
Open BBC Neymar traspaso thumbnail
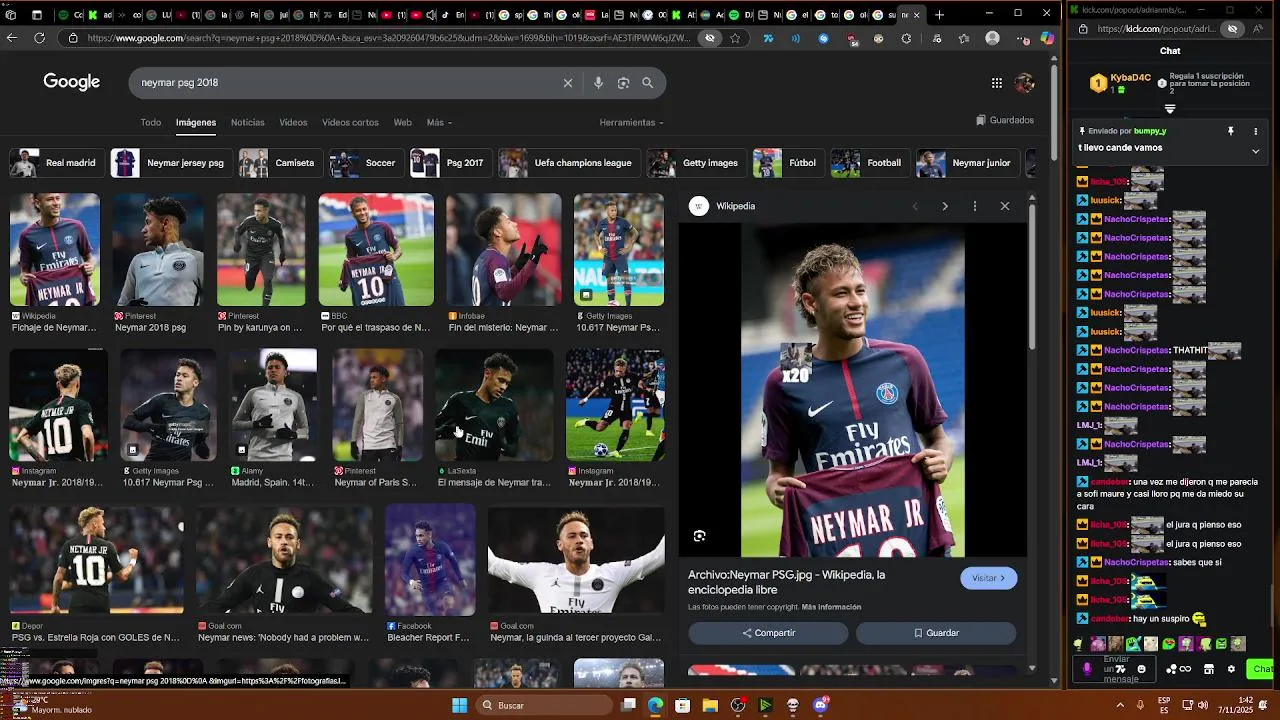click(376, 250)
